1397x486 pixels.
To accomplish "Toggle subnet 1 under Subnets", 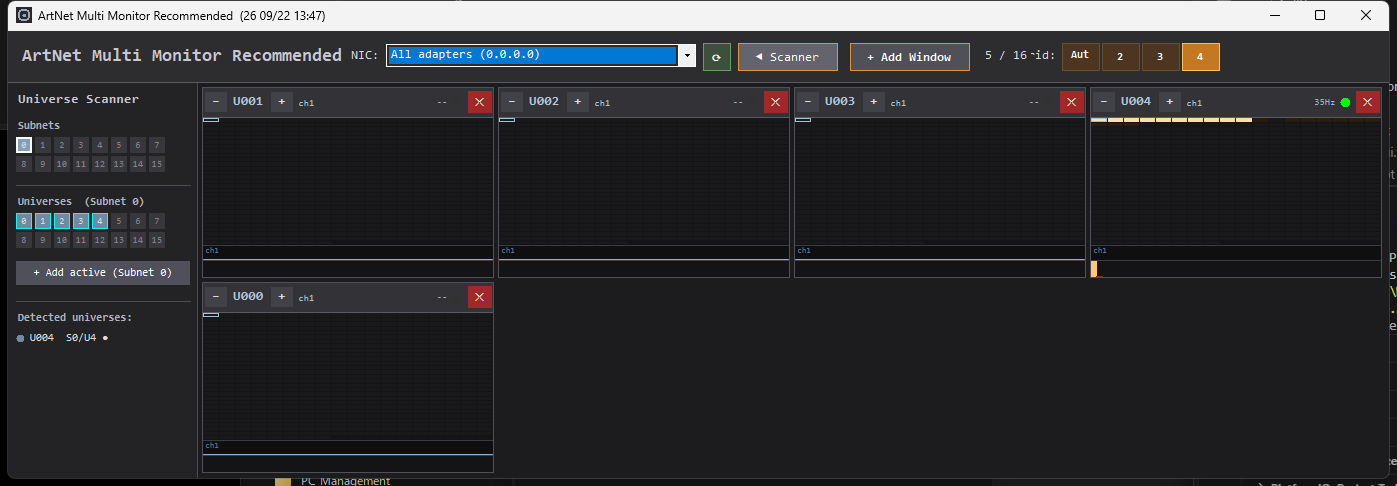I will click(43, 145).
